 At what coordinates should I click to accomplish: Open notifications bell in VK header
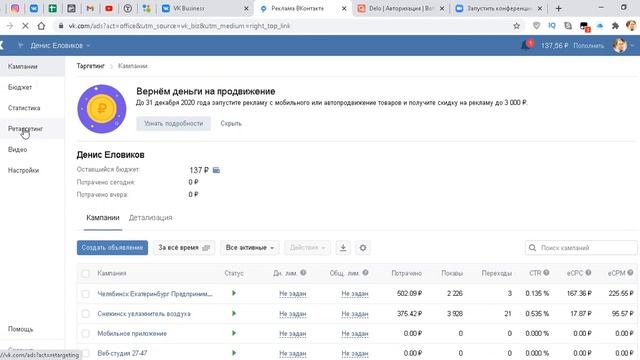pos(526,44)
